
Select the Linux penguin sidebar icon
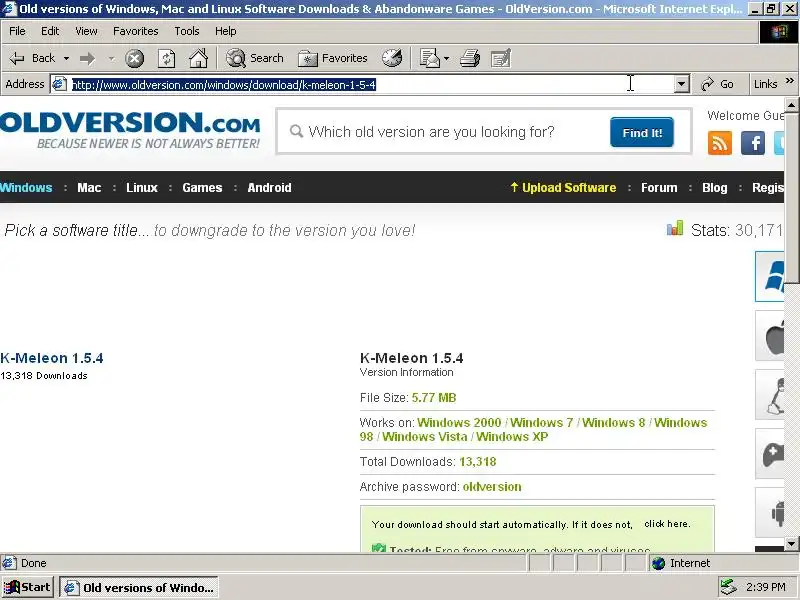point(769,395)
